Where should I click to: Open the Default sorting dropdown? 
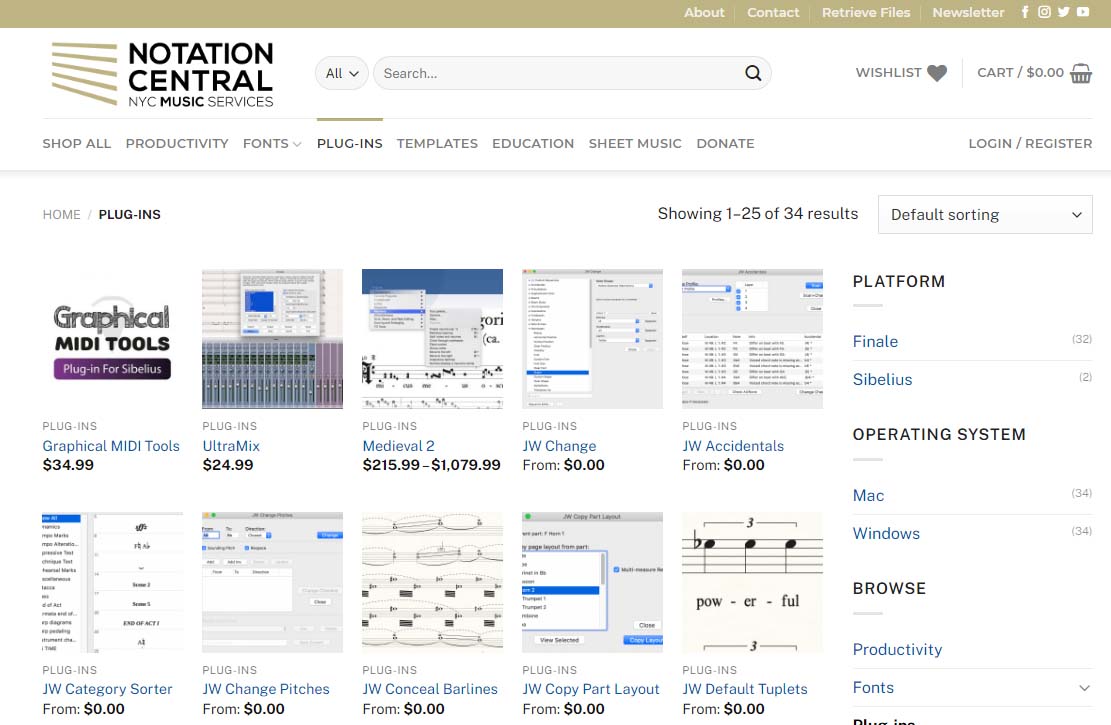[985, 215]
